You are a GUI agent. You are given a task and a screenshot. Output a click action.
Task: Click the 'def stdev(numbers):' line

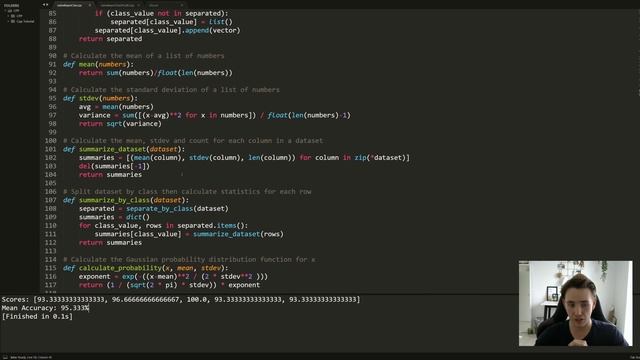click(x=100, y=98)
